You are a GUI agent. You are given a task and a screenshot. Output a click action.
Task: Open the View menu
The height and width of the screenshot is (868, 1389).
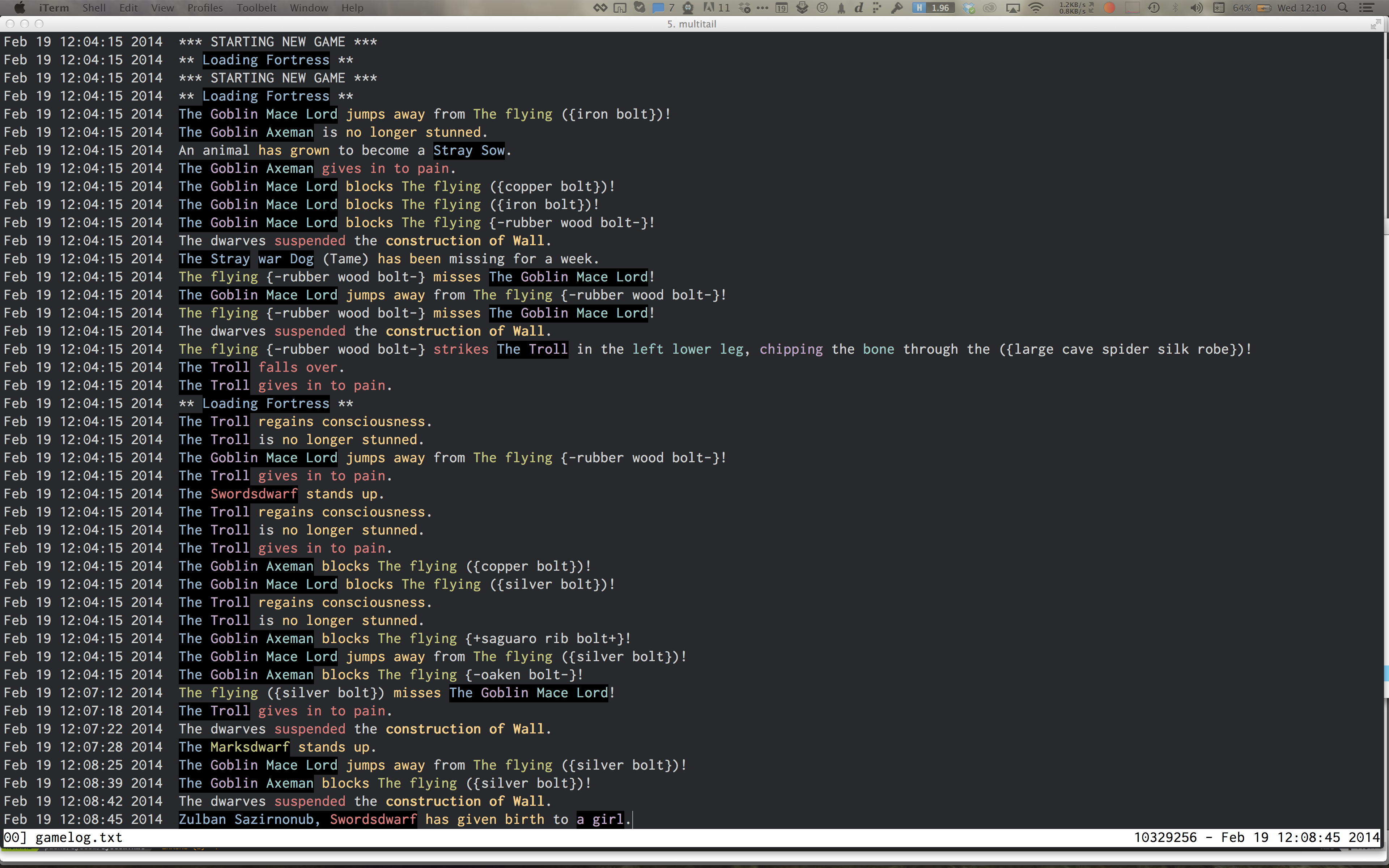pyautogui.click(x=162, y=8)
